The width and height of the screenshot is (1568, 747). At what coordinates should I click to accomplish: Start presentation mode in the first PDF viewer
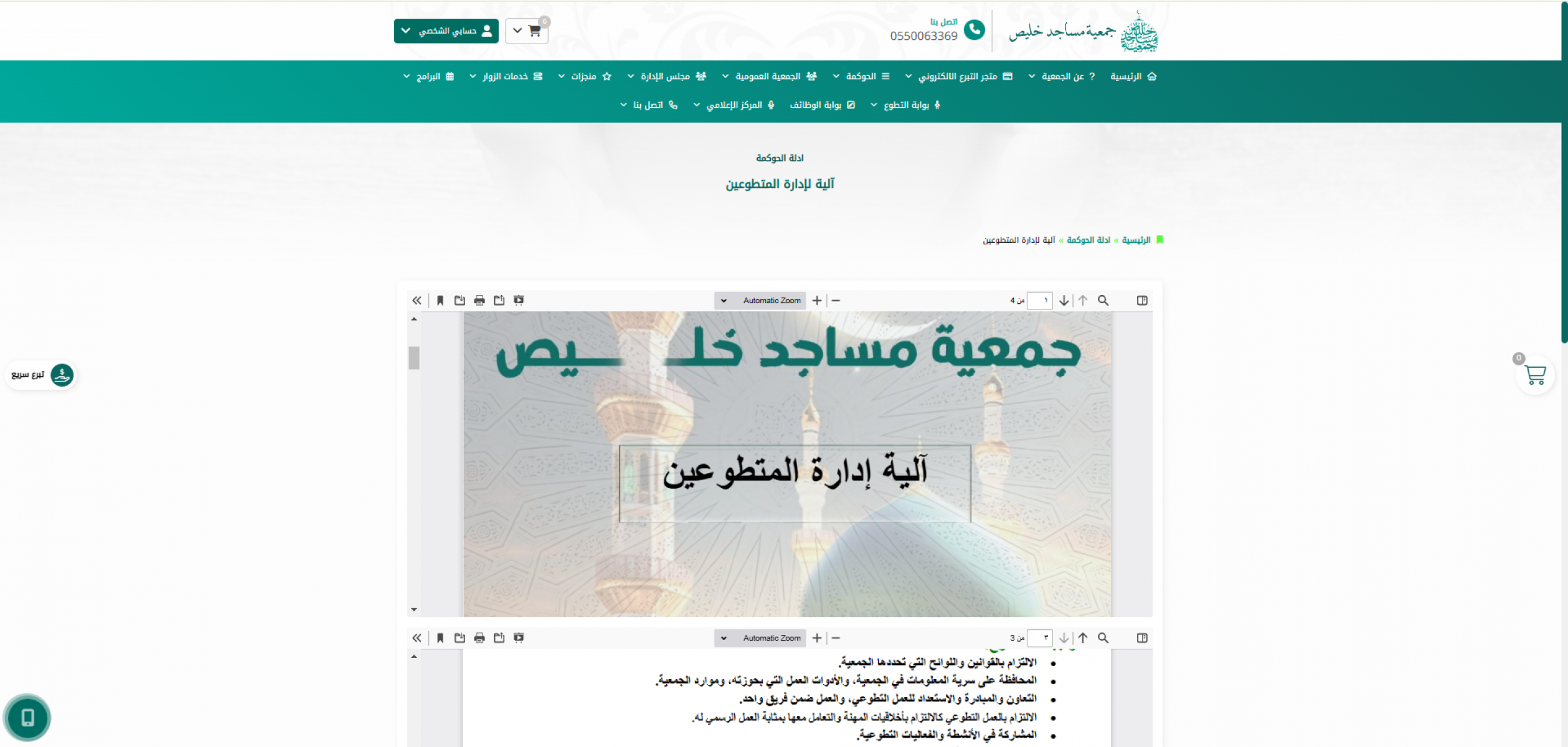(x=519, y=301)
